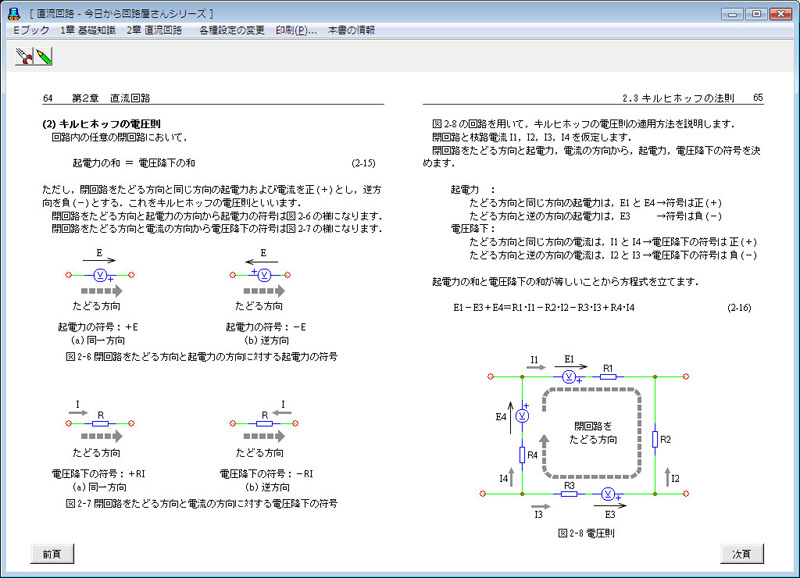
Task: Click the heading (2) キルヒホッフの電圧則
Action: pos(102,124)
